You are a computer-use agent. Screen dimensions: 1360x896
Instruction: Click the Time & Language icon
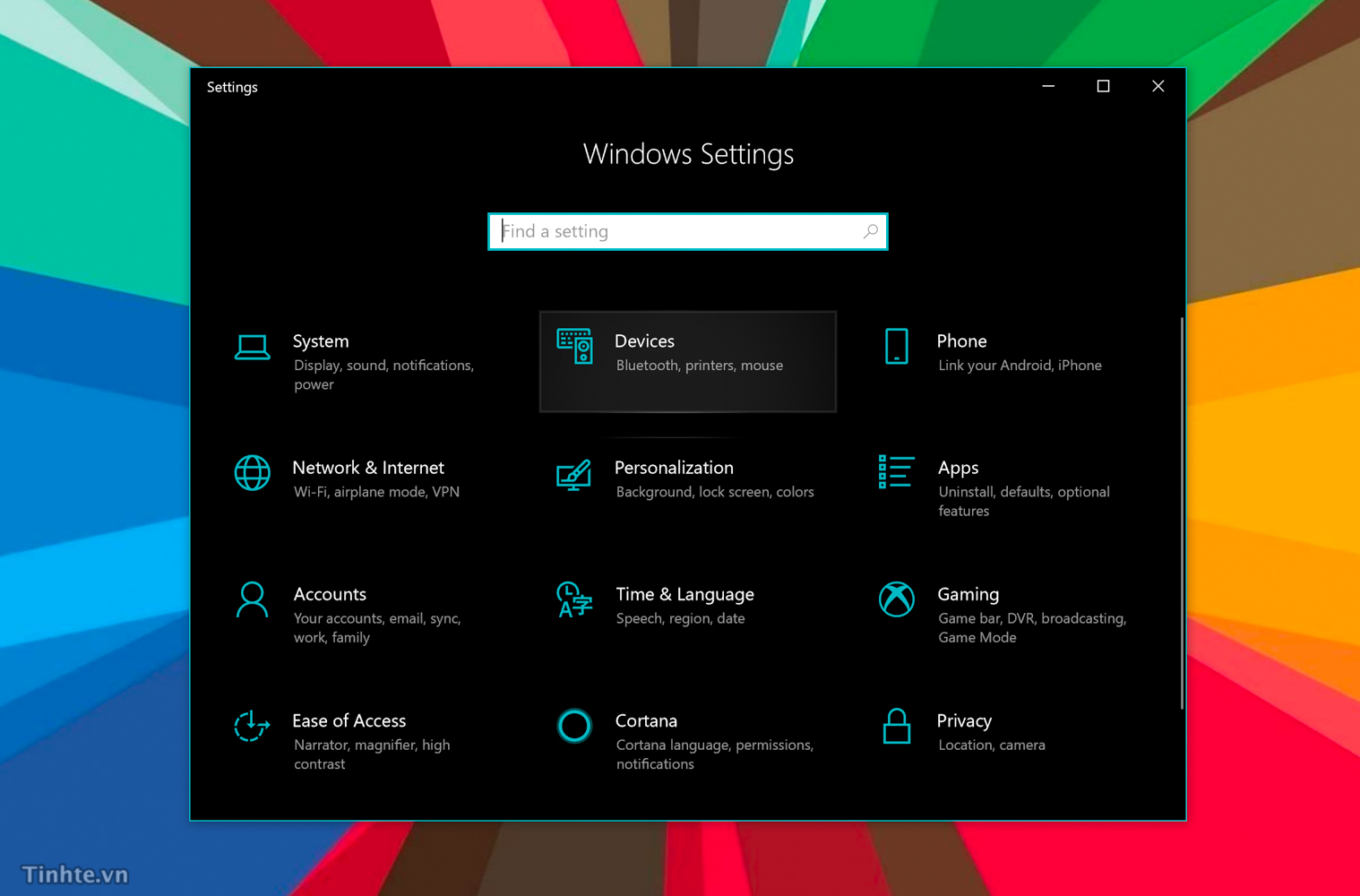click(574, 599)
